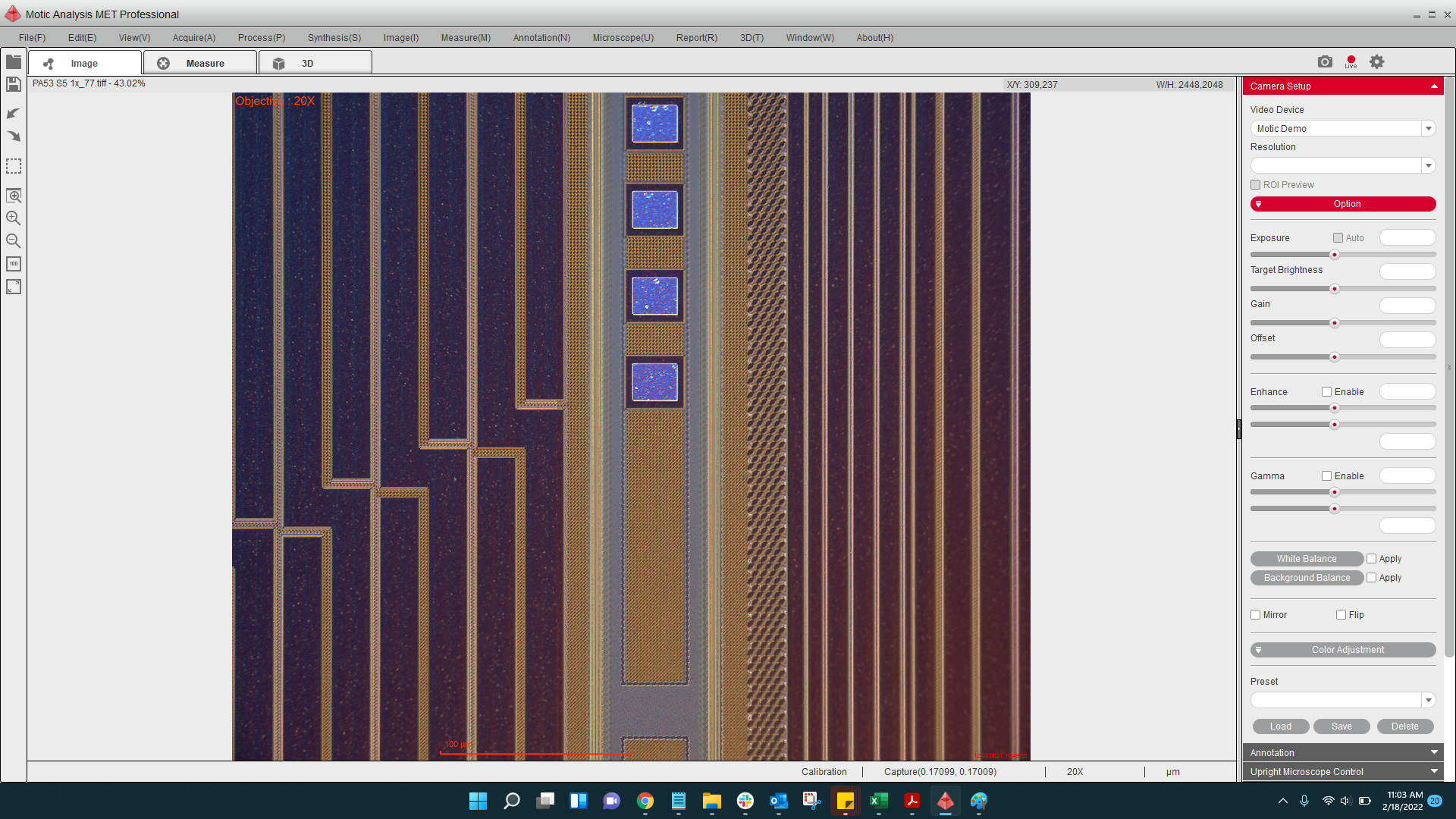Click the Motic app icon in taskbar
Screen dimensions: 1456x819
[945, 801]
